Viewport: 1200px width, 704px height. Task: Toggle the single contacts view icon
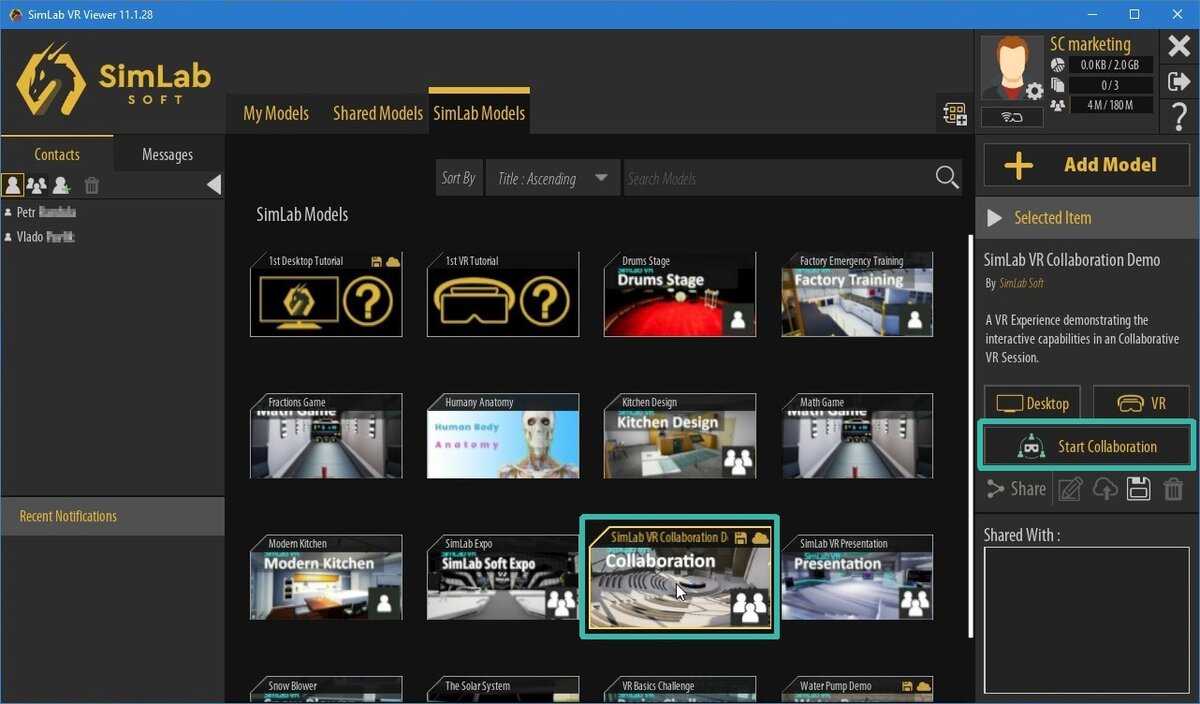pos(13,185)
